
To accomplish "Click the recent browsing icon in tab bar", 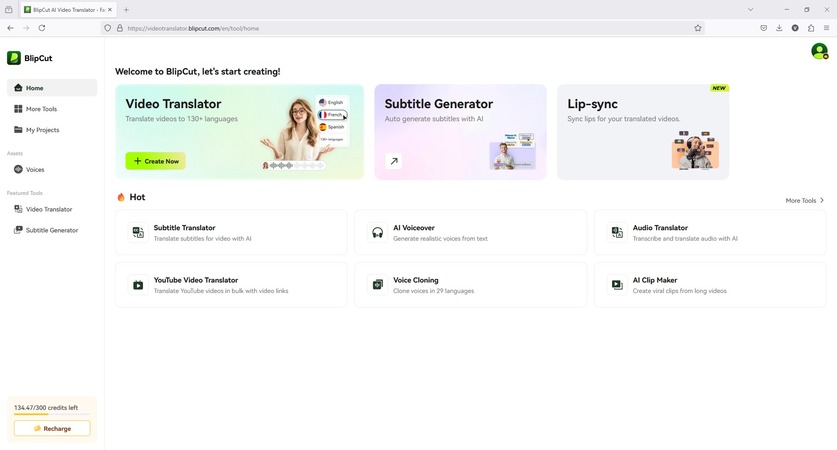I will tap(9, 10).
